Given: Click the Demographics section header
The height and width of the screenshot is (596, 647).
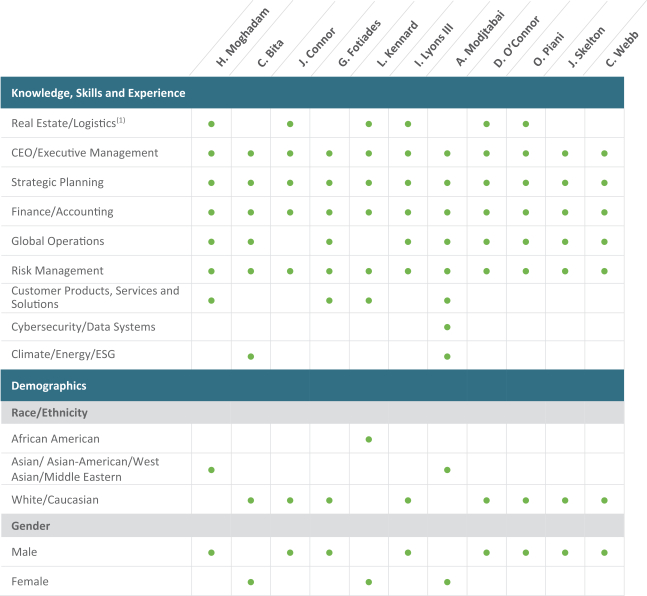Looking at the screenshot, I should pos(48,386).
